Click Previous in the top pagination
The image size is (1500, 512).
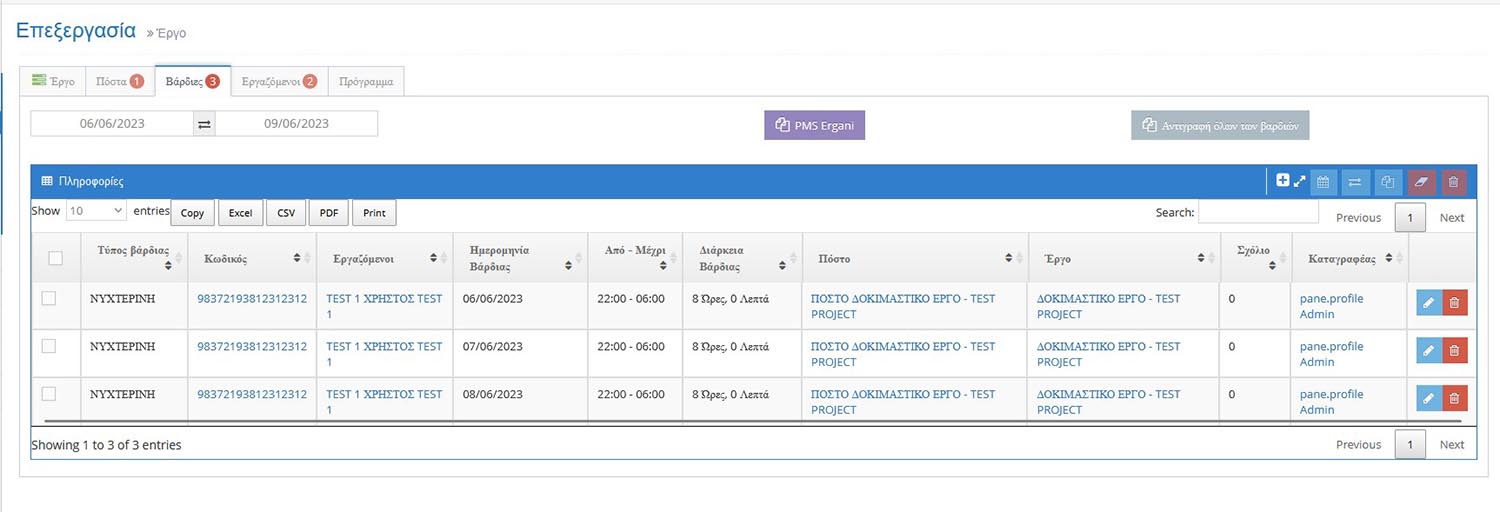click(1358, 217)
